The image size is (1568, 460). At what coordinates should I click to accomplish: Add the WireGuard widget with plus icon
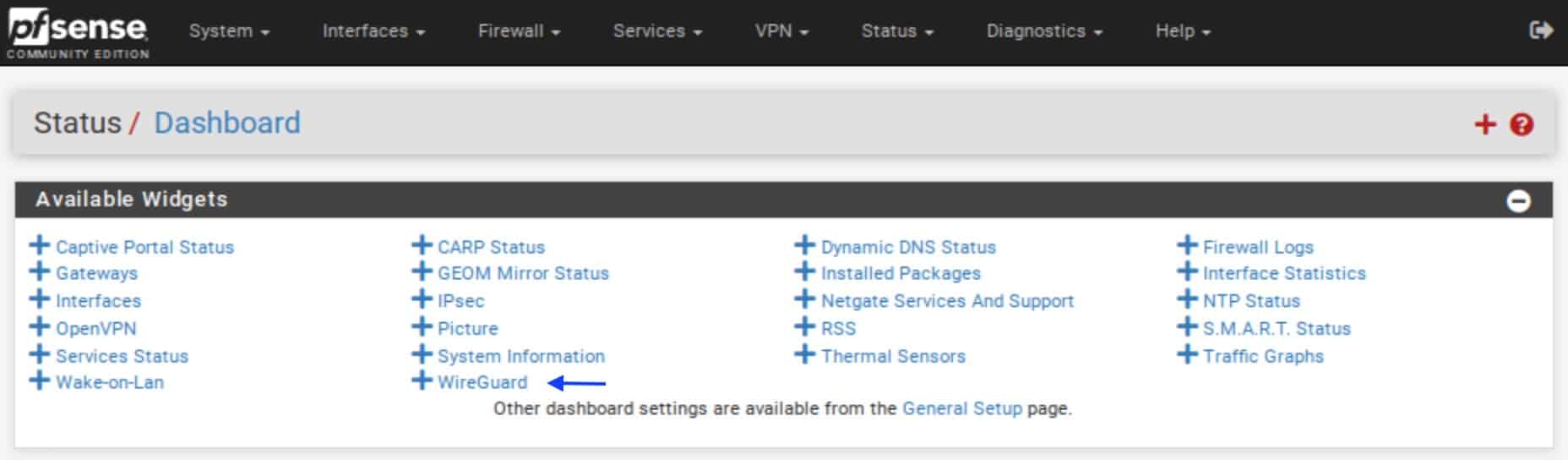click(422, 381)
